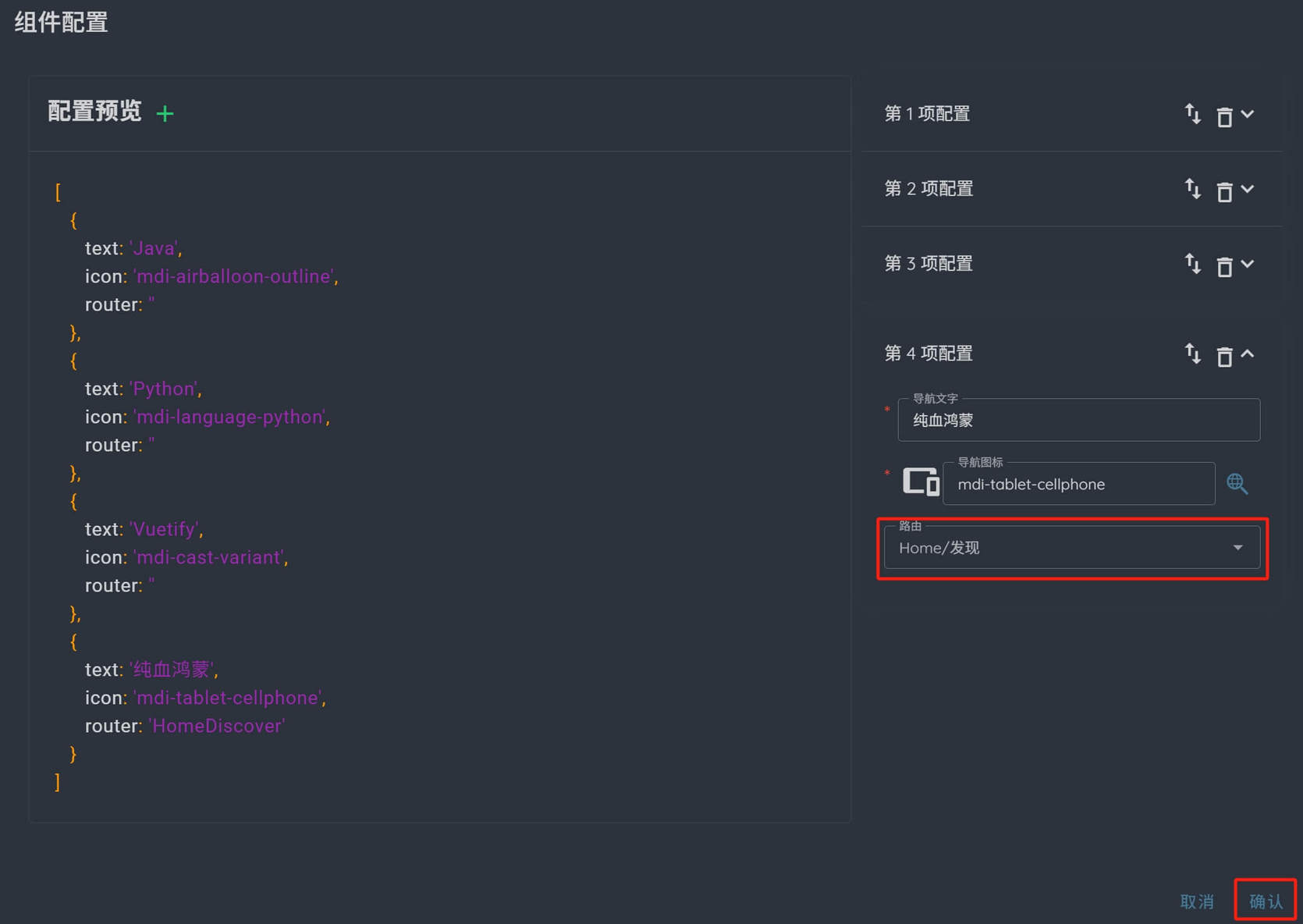Reorder the 第 4 项配置 item
Screen dimensions: 1303x924
click(1193, 354)
